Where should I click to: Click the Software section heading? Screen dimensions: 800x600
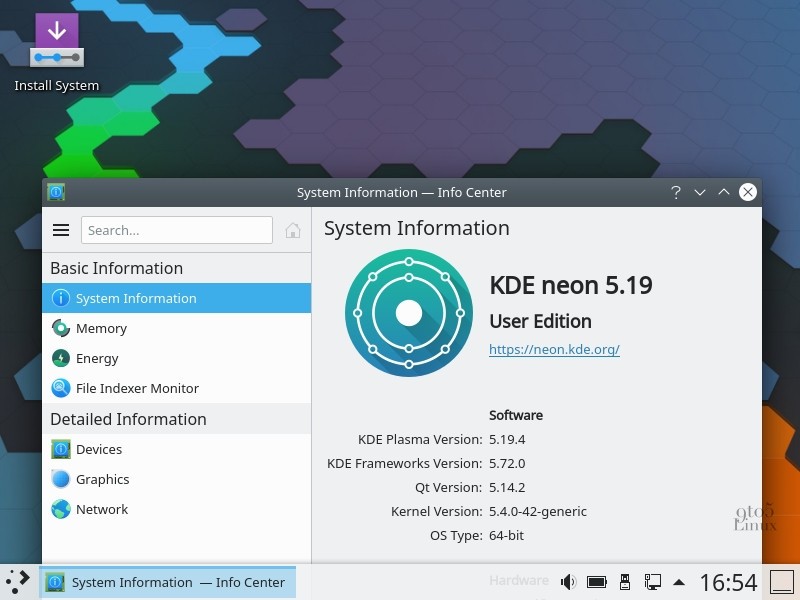tap(516, 415)
